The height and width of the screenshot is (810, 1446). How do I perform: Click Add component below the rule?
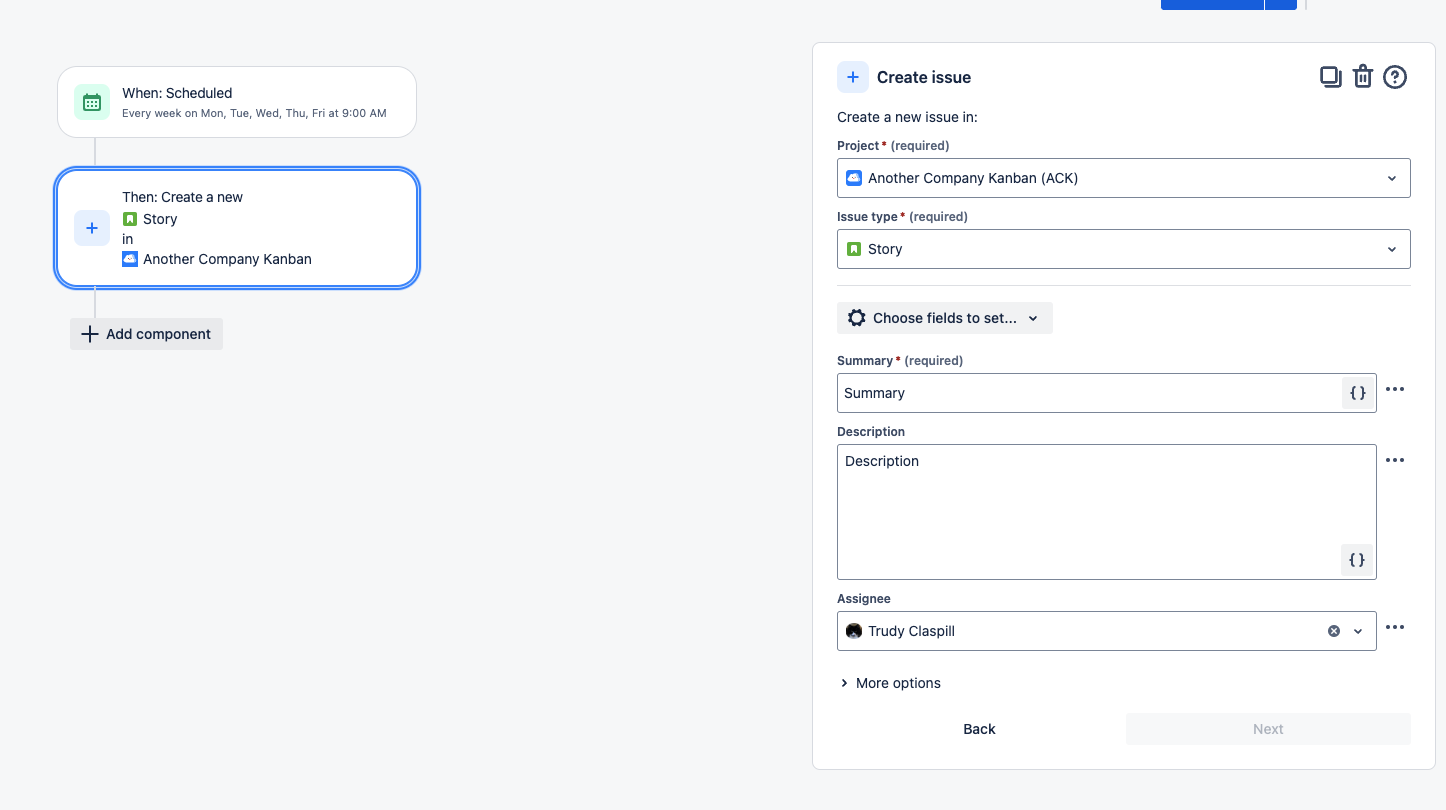coord(146,333)
